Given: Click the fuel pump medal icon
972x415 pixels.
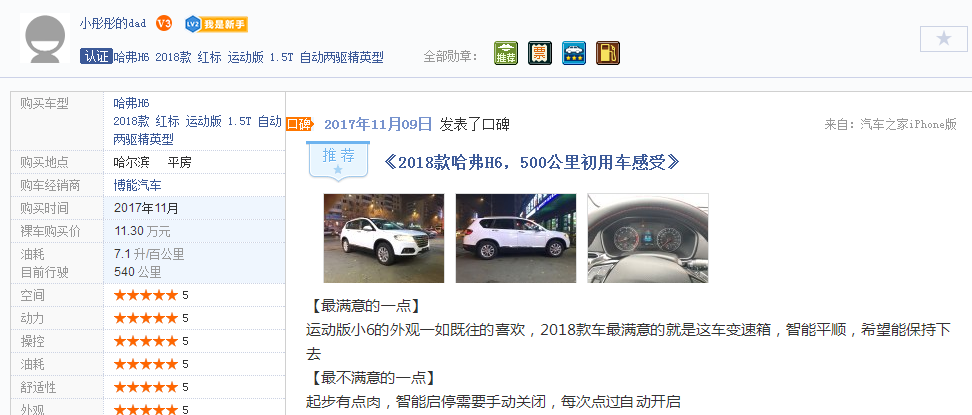Looking at the screenshot, I should coord(608,53).
